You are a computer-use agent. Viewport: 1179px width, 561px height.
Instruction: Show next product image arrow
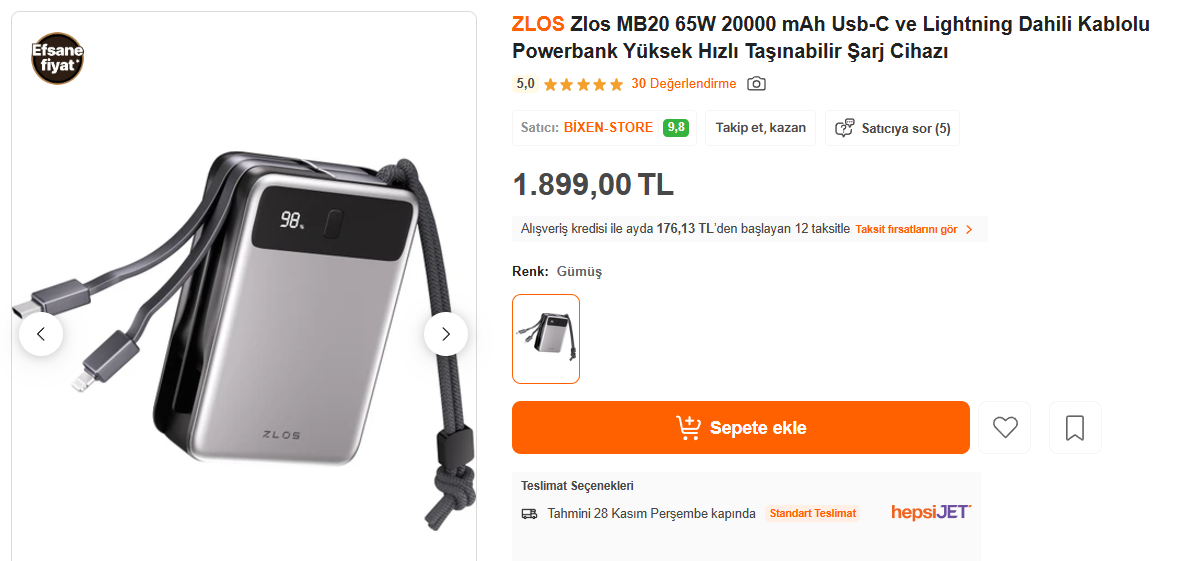coord(445,334)
